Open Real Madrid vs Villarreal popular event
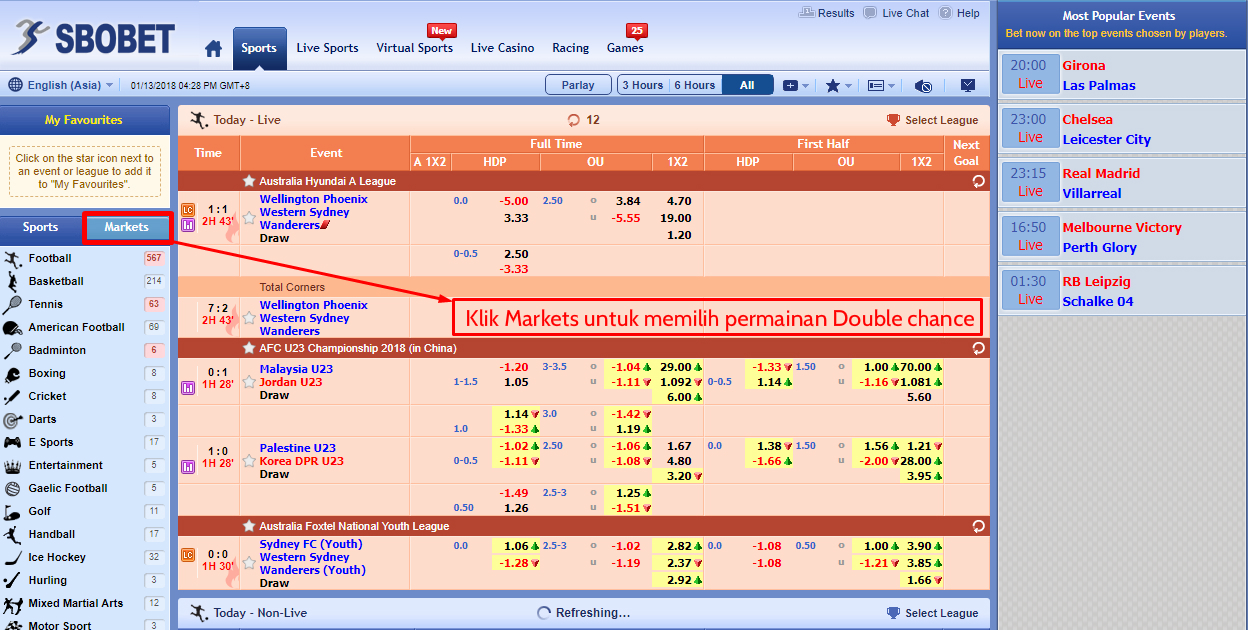Image resolution: width=1248 pixels, height=630 pixels. tap(1123, 183)
